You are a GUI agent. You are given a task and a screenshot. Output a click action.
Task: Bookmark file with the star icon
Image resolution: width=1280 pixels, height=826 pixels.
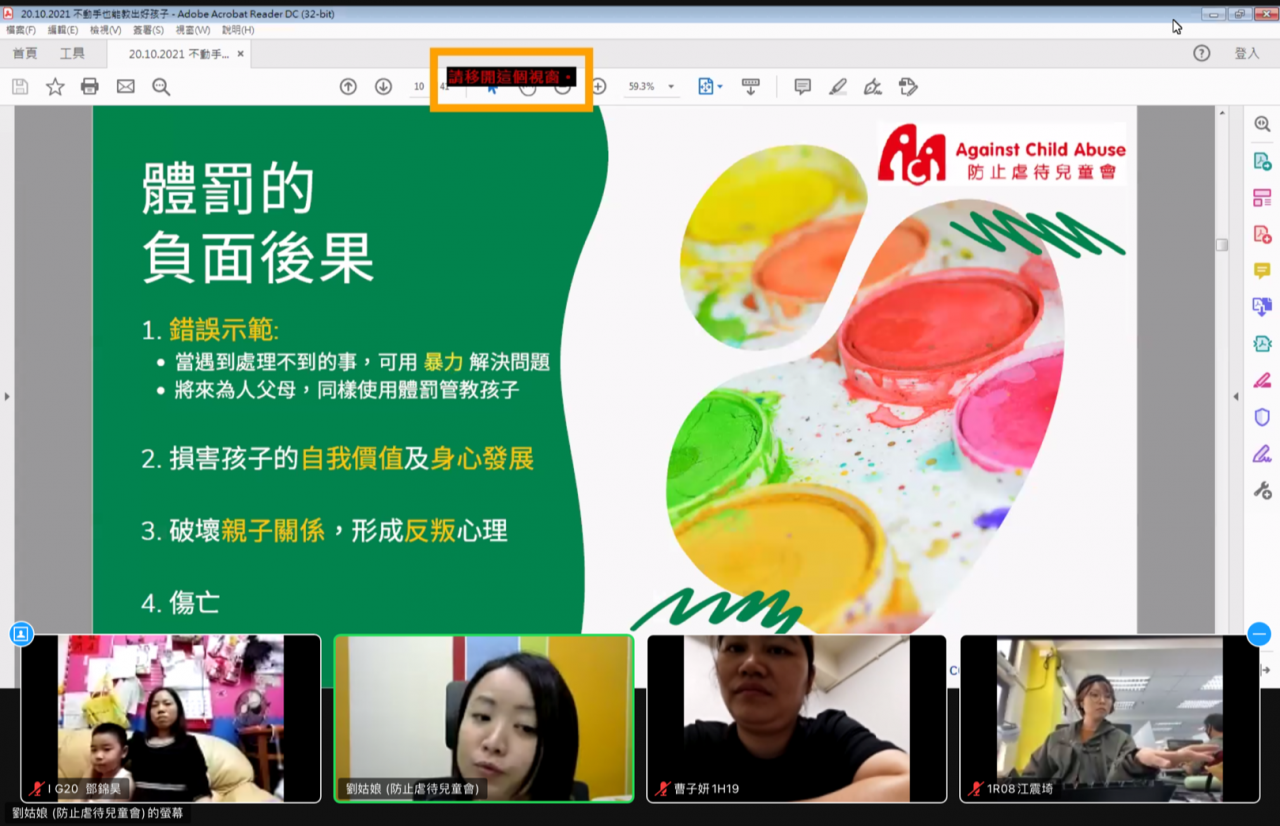(x=55, y=87)
